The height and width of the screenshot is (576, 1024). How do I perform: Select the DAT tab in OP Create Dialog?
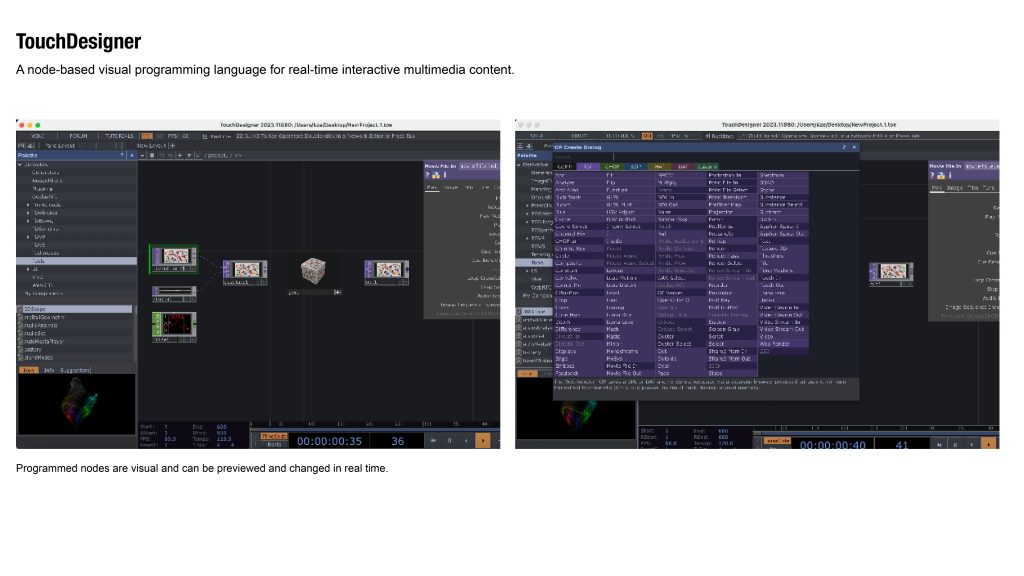[x=682, y=167]
